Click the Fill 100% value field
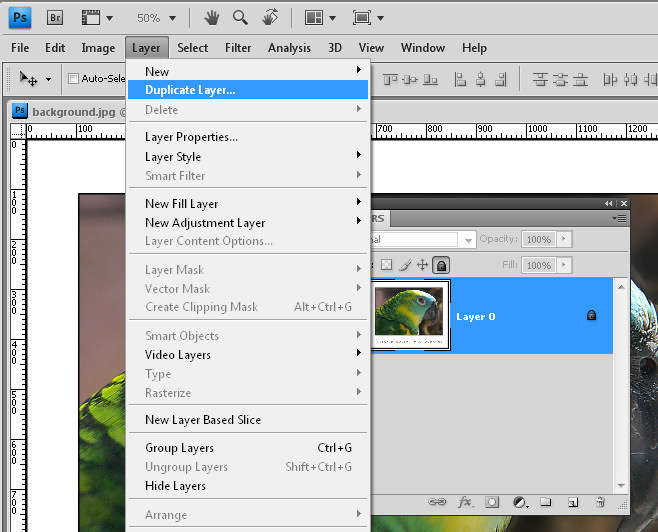This screenshot has width=658, height=532. tap(539, 265)
